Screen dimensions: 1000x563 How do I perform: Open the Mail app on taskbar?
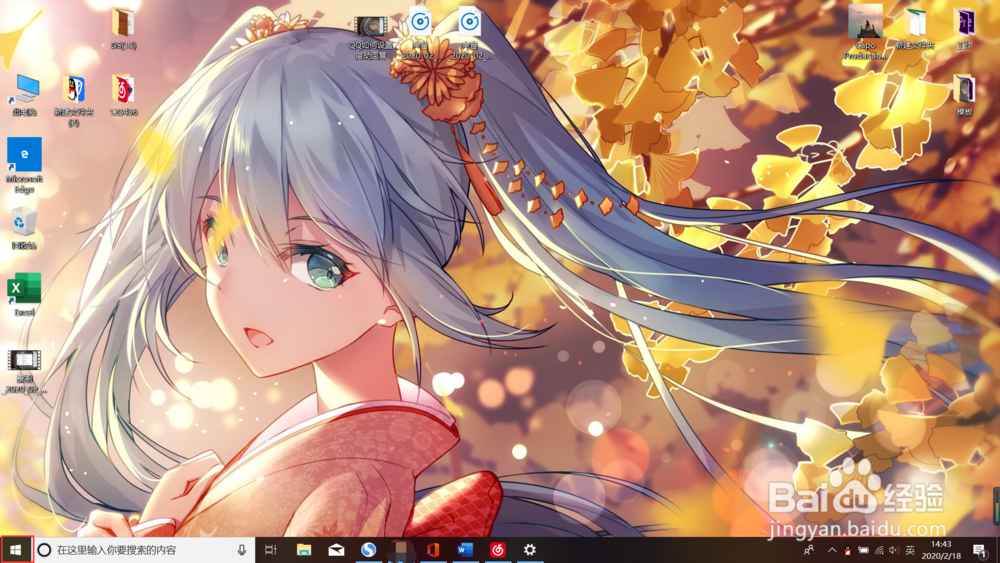pos(336,550)
